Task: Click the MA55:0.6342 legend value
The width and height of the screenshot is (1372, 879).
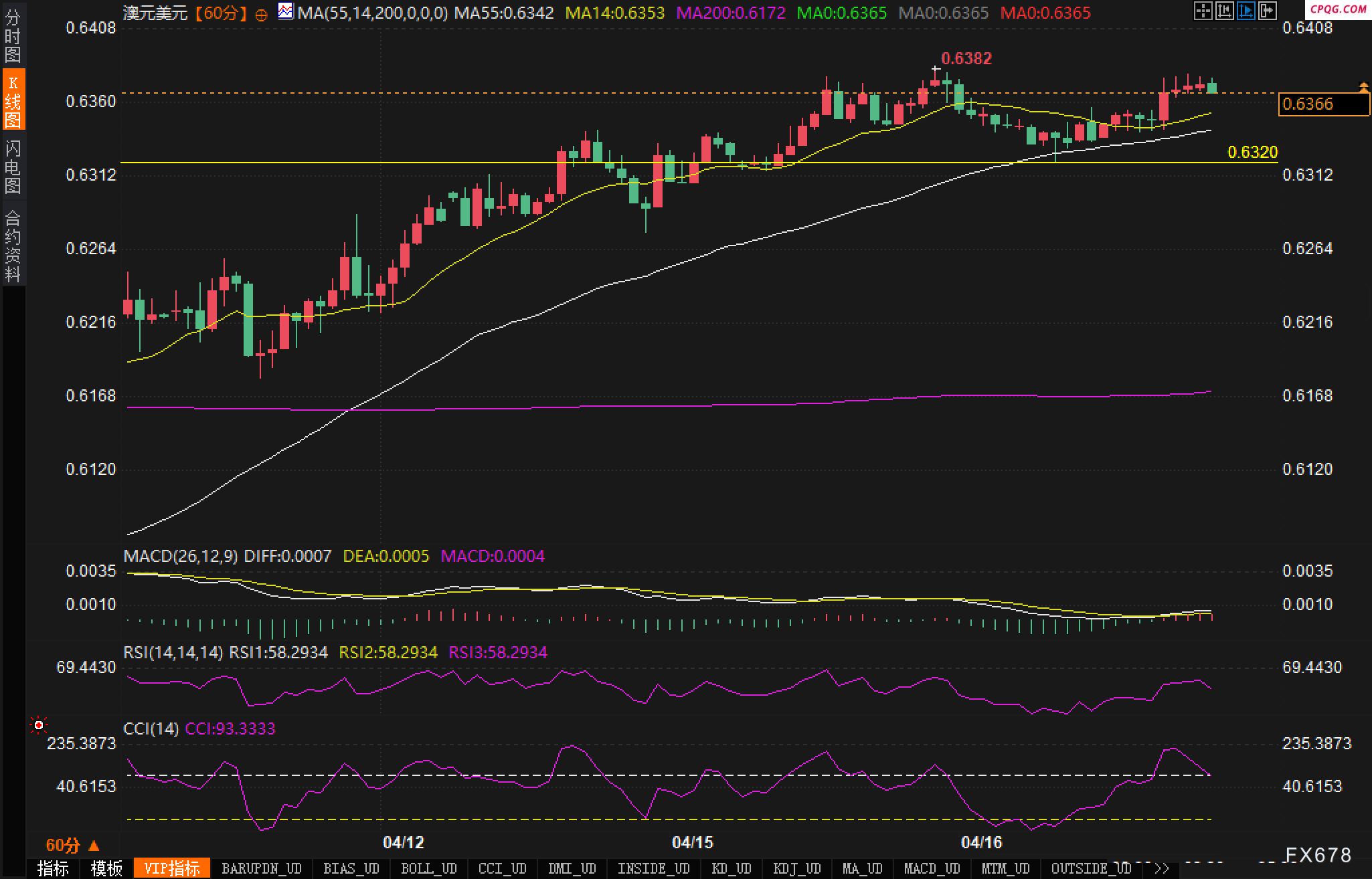Action: (504, 13)
